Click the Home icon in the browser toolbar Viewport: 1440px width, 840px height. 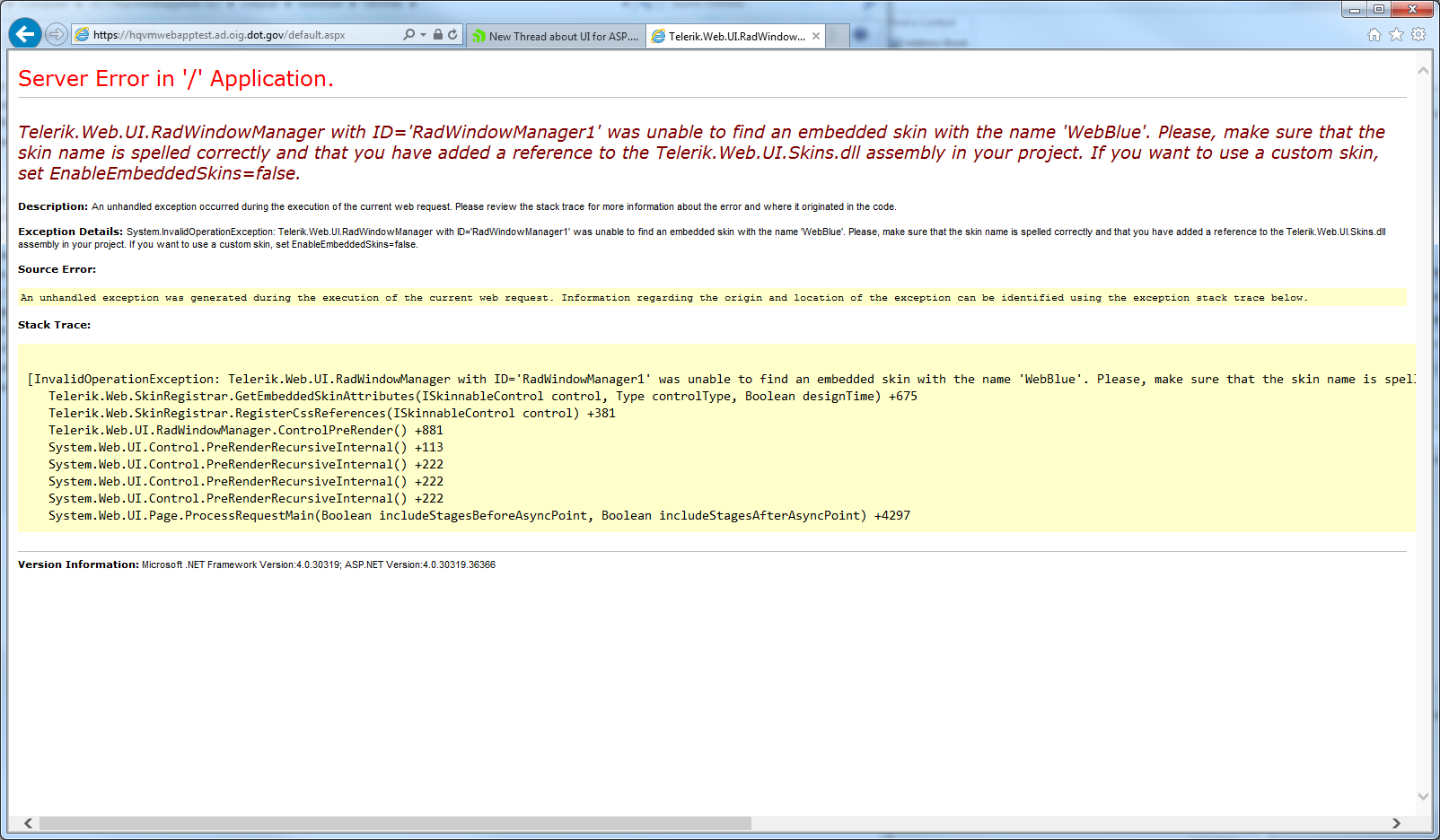(x=1374, y=34)
